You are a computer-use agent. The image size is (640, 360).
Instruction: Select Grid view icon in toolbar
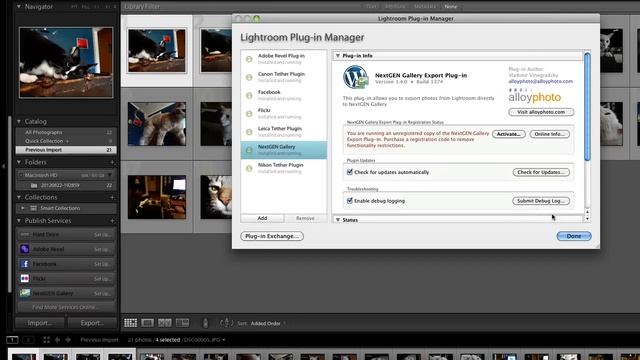point(131,323)
